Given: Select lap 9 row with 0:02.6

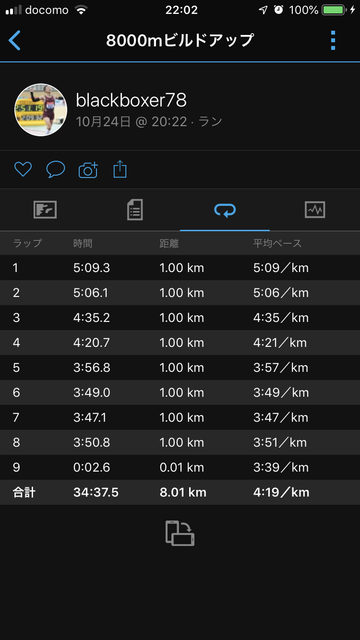Looking at the screenshot, I should click(x=180, y=467).
